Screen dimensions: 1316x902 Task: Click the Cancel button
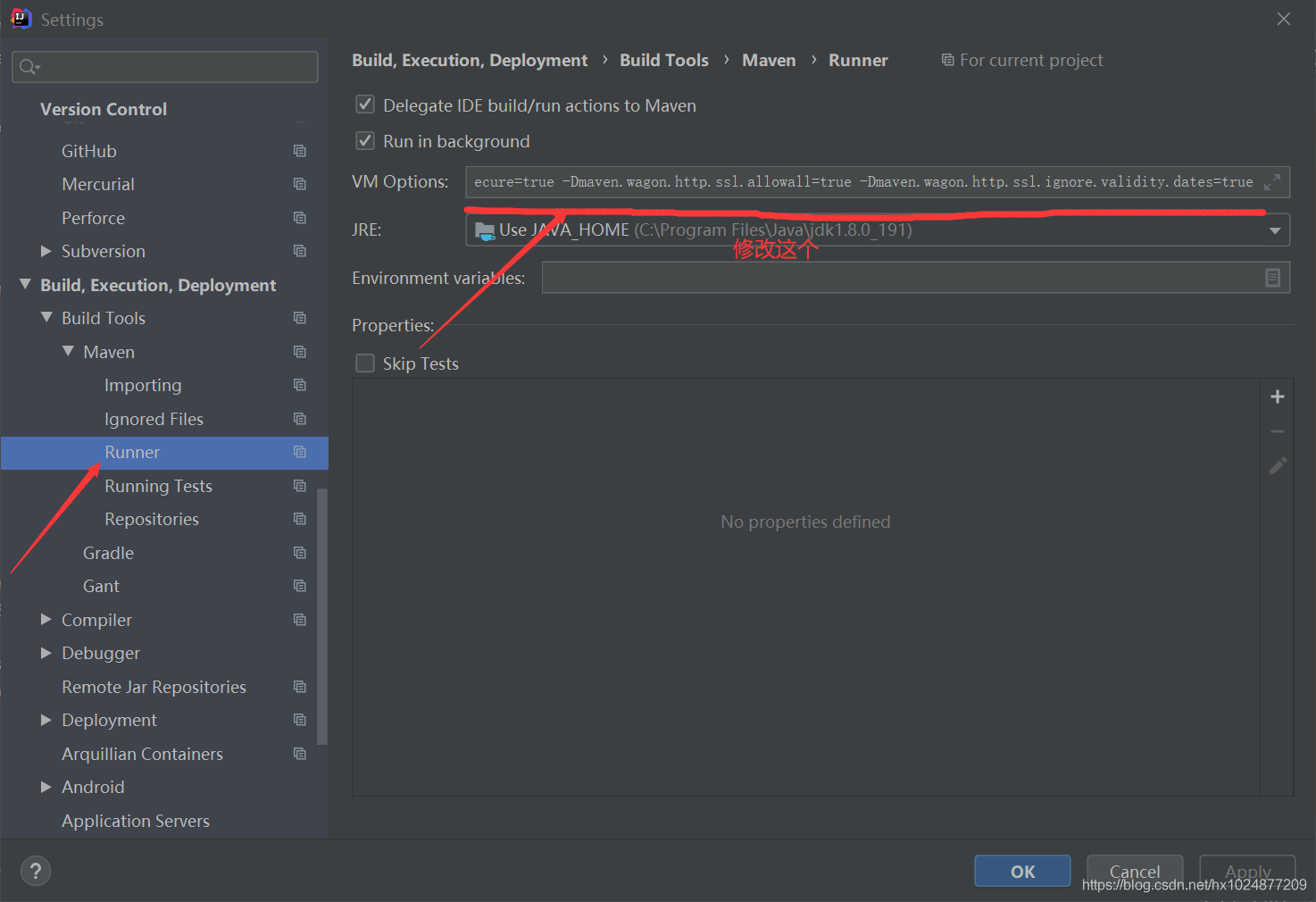[x=1135, y=871]
